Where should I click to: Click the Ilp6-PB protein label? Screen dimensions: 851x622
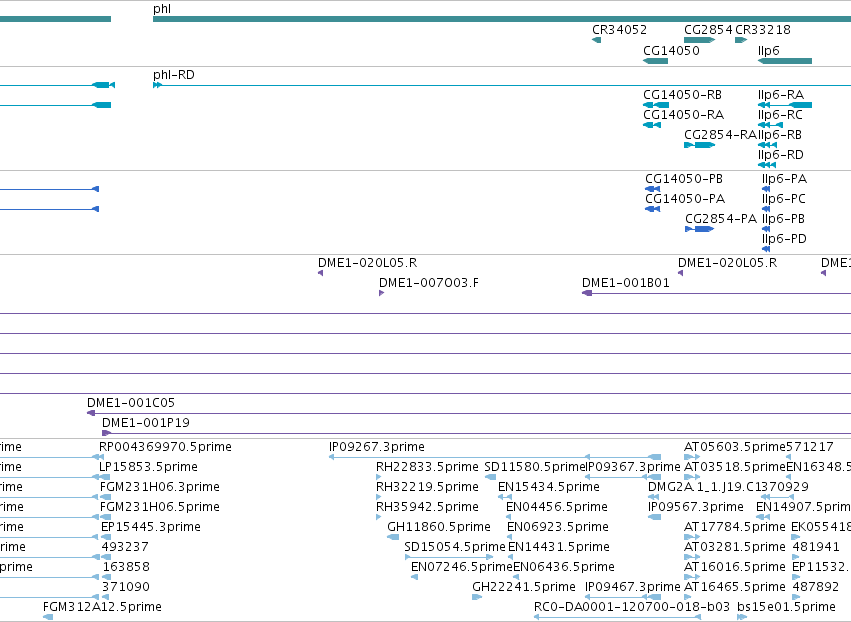(783, 219)
